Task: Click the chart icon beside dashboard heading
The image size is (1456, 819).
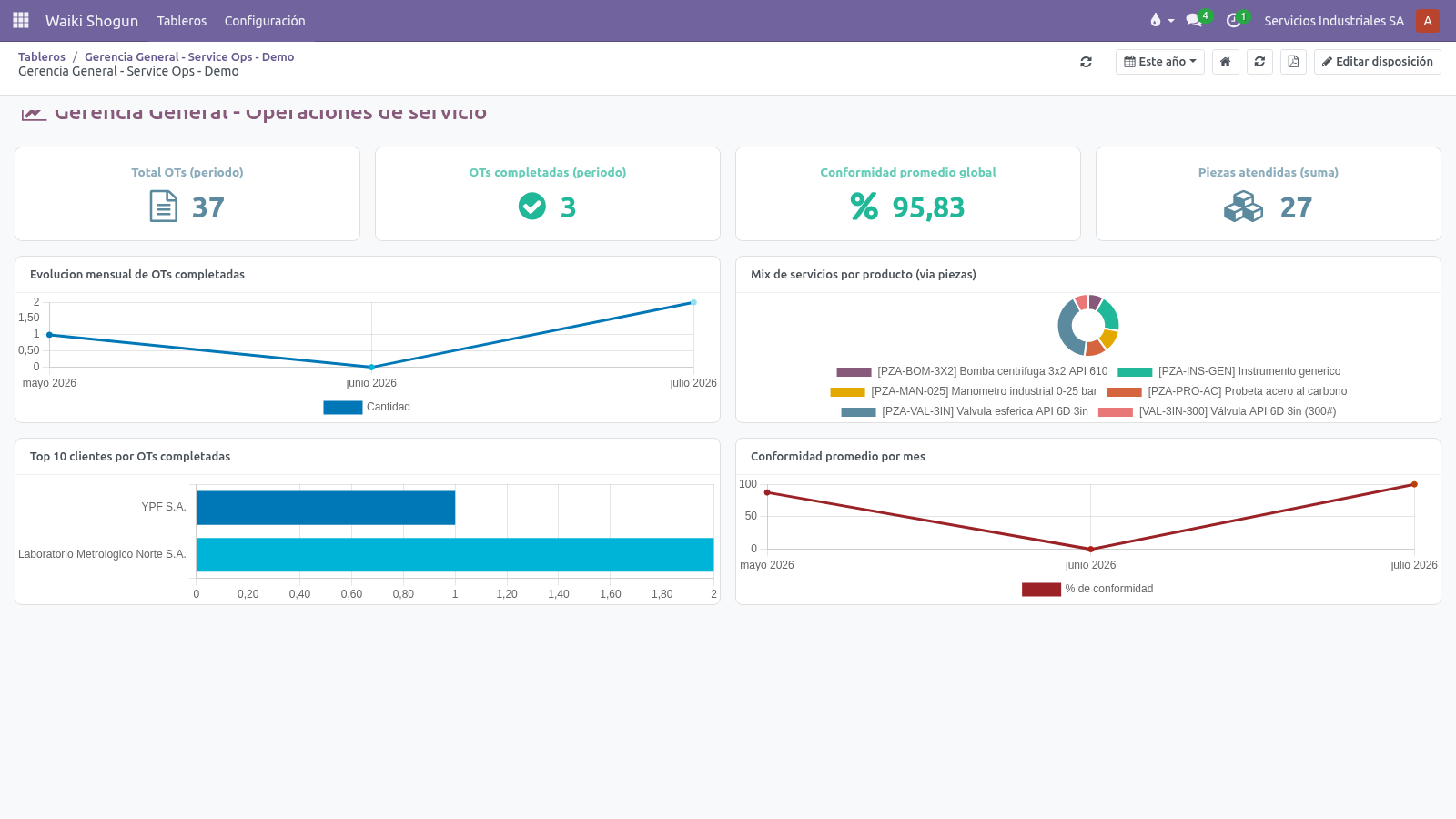Action: [x=34, y=114]
